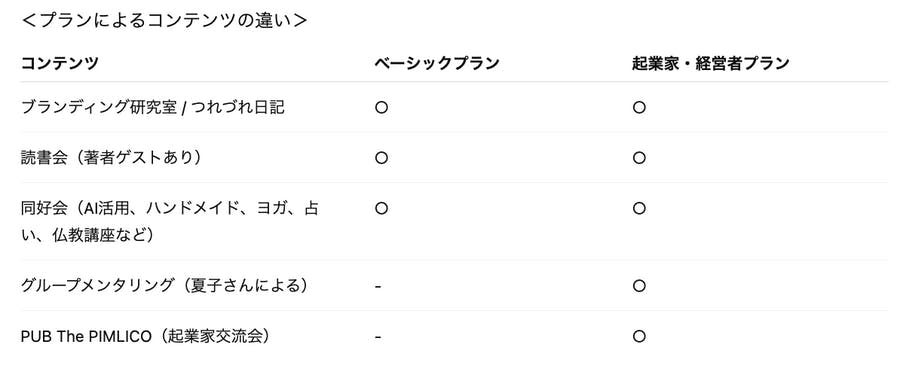
Task: Click ベーシックプラン circle for 同好会
Action: [381, 208]
